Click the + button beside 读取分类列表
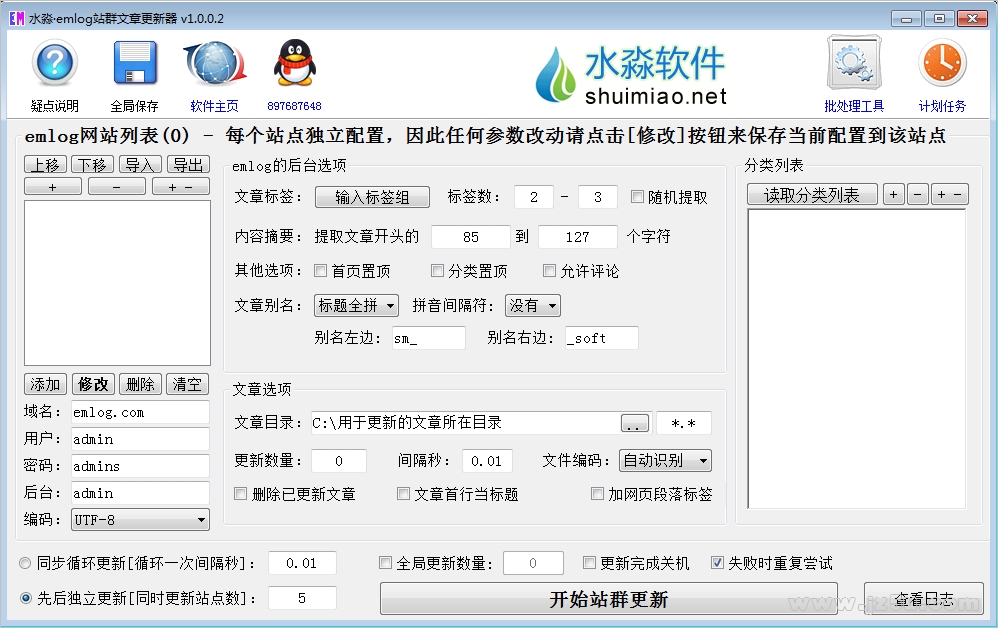This screenshot has height=628, width=998. pyautogui.click(x=894, y=195)
